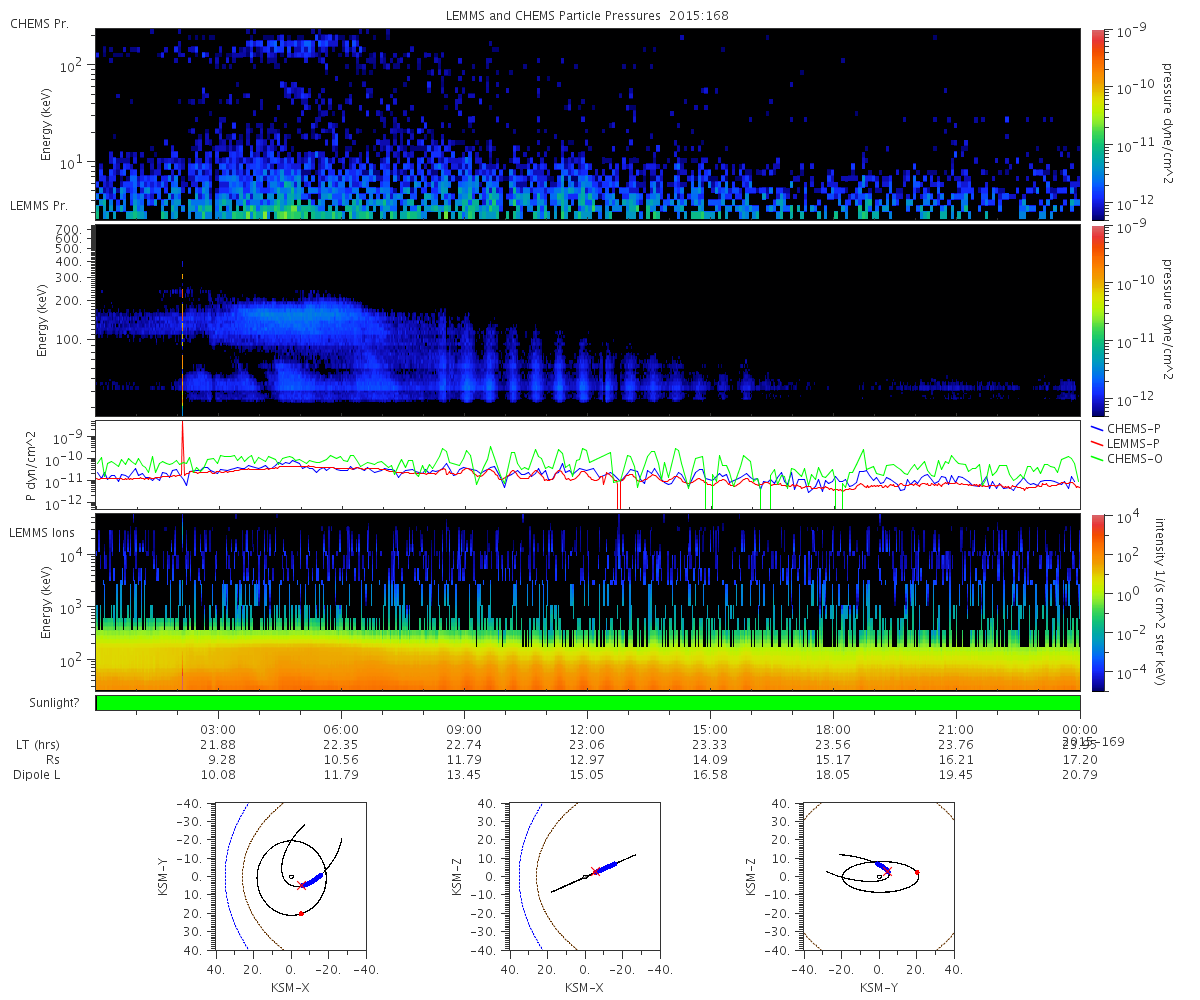Click Energy (keV) label of CHEMS Pr. panel
Viewport: 1200px width, 1000px height.
[46, 124]
